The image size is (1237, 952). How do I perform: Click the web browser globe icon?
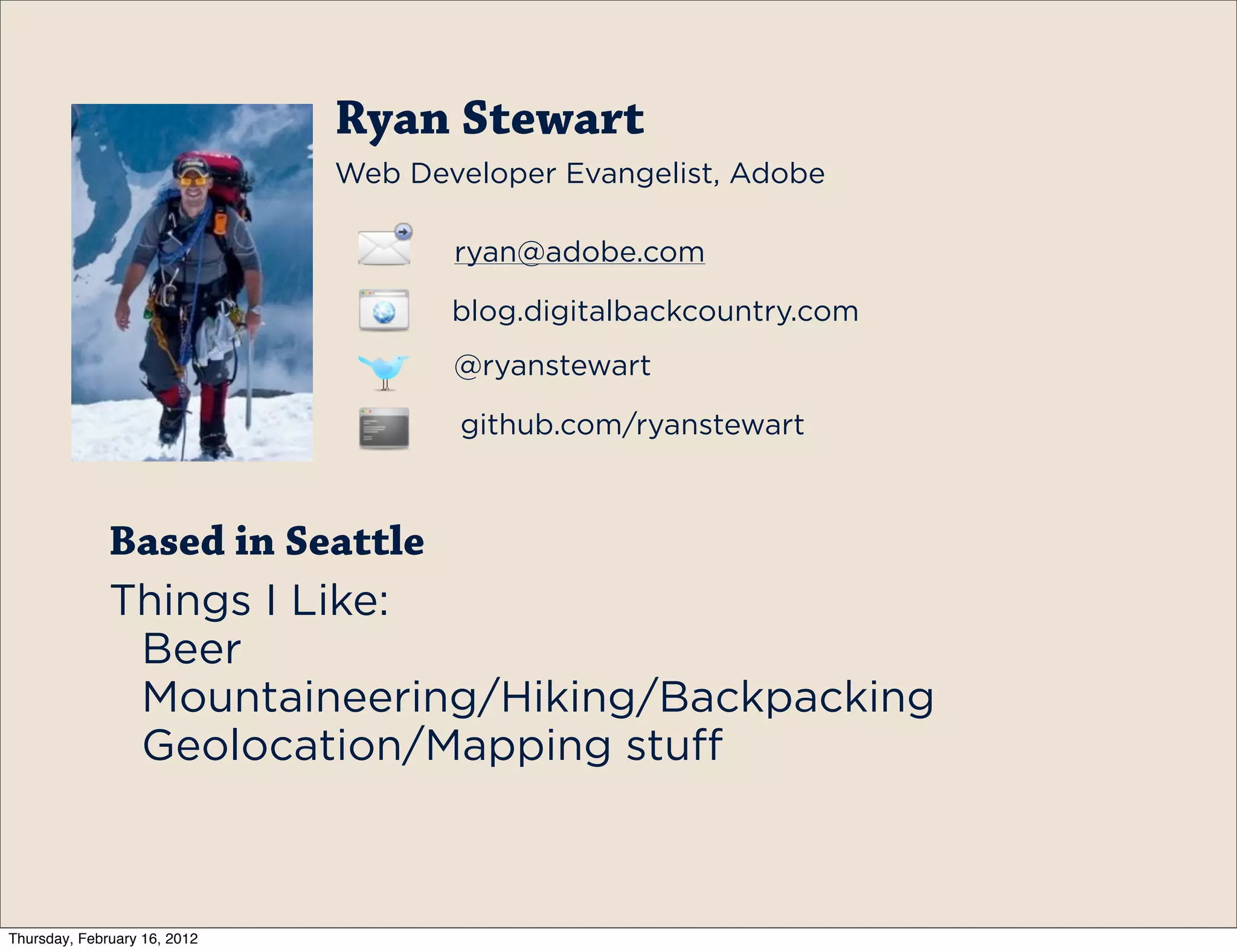coord(384,310)
